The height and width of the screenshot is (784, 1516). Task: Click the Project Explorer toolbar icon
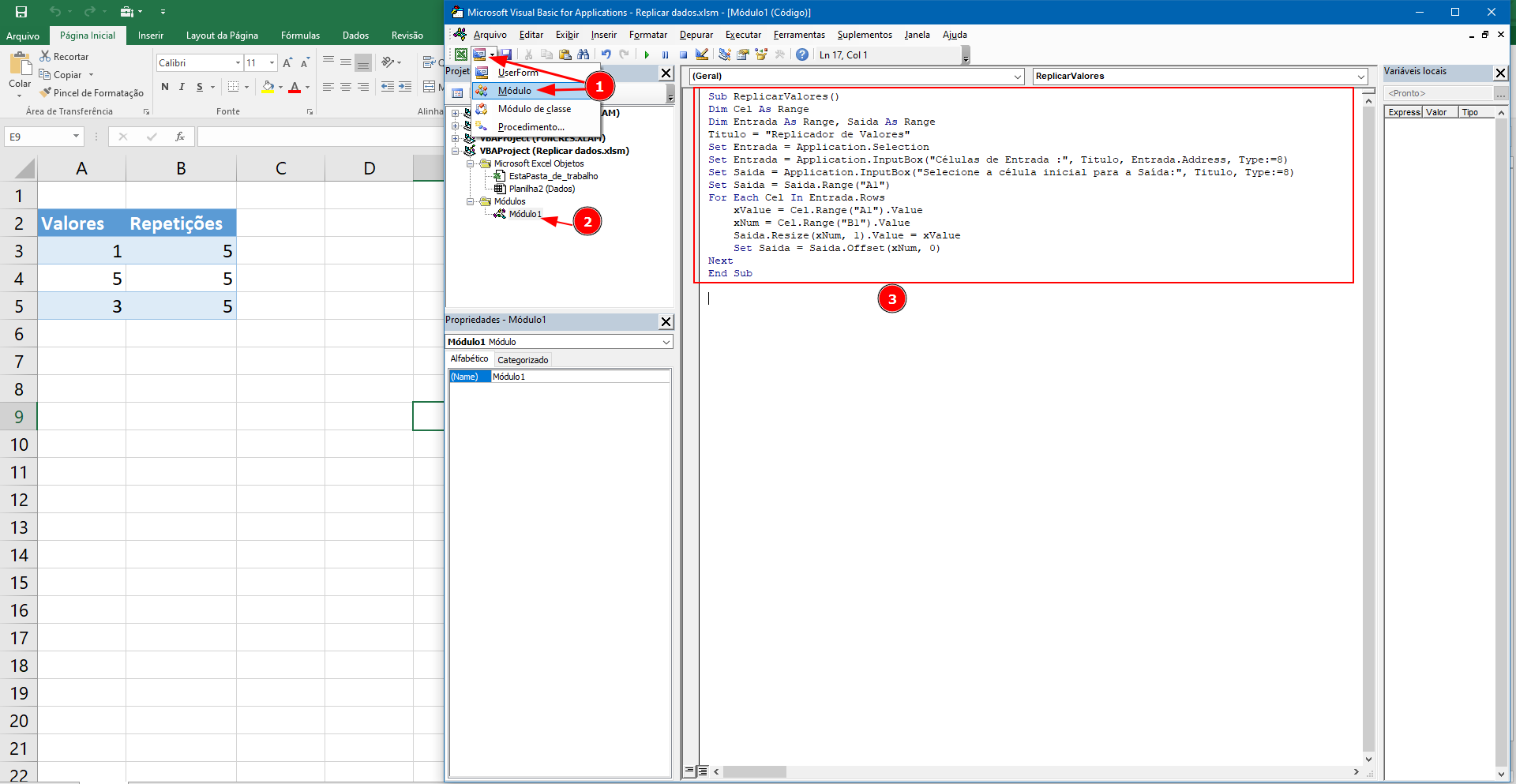pyautogui.click(x=724, y=54)
